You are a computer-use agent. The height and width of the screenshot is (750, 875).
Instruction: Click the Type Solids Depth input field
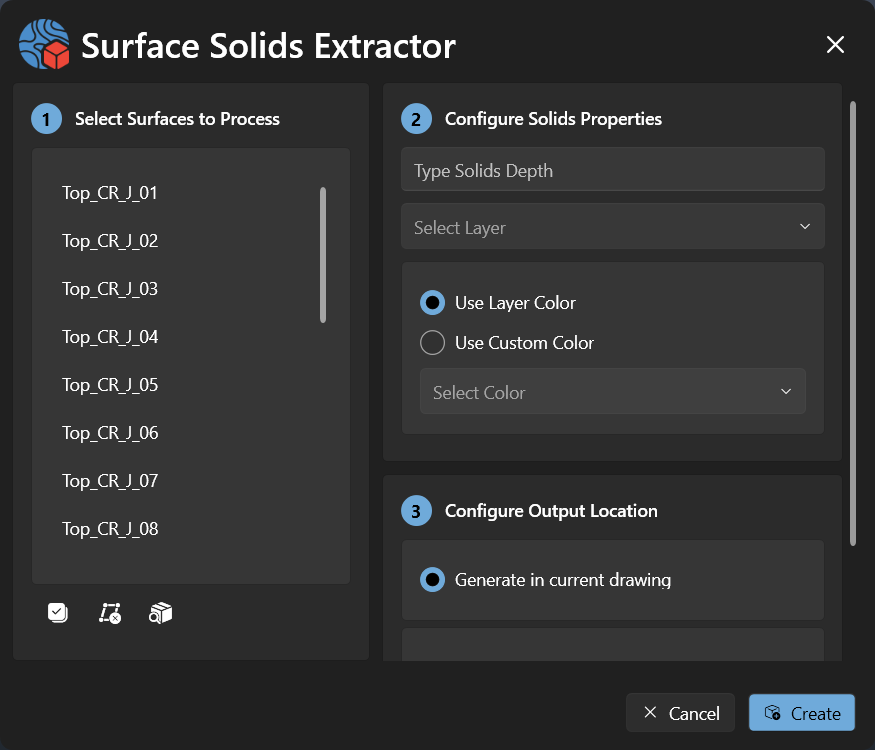[x=612, y=170]
